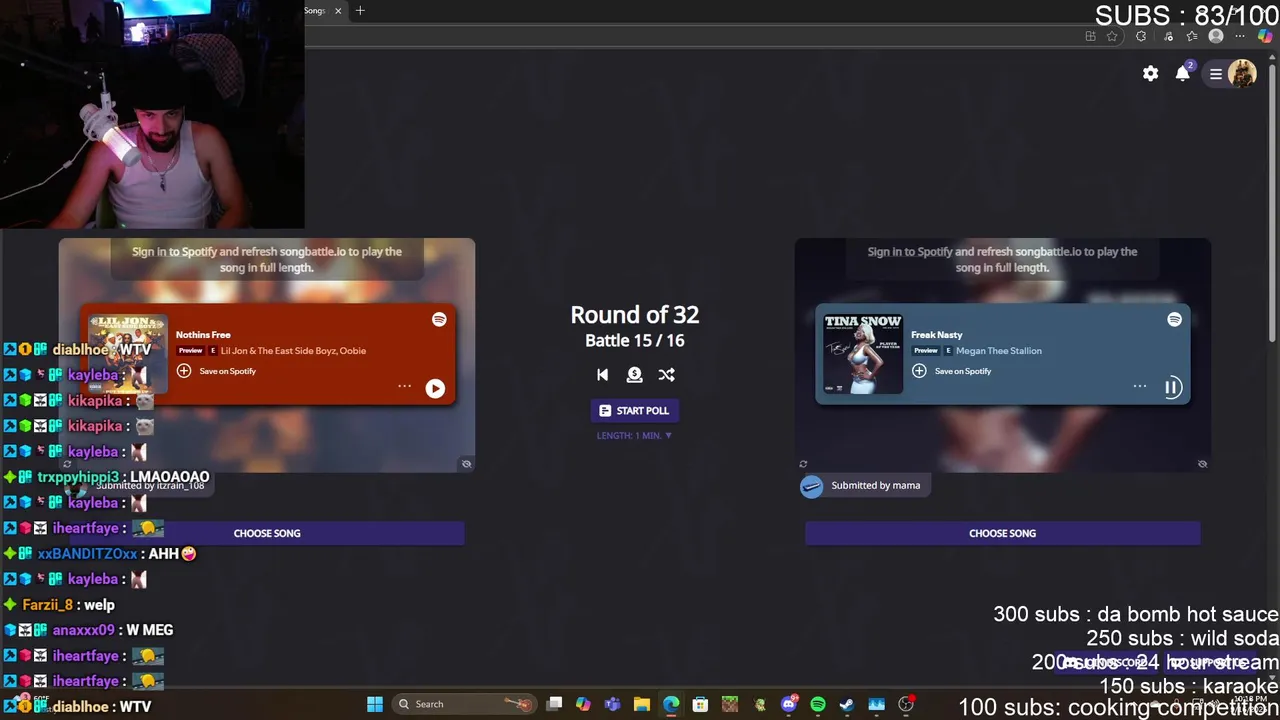Open Task View on the taskbar
This screenshot has height=720, width=1280.
point(555,704)
